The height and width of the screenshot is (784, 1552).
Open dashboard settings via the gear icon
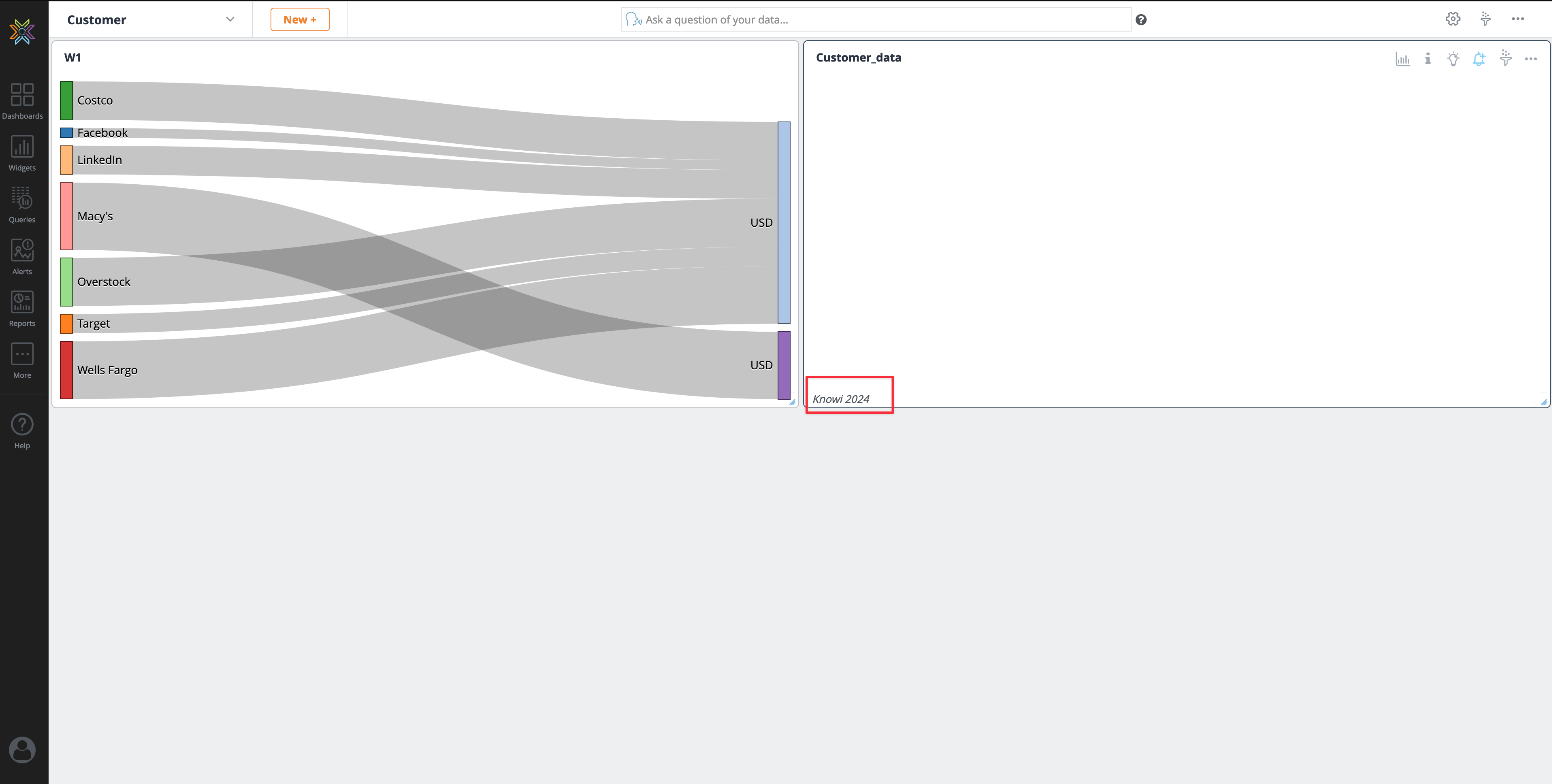click(1453, 19)
